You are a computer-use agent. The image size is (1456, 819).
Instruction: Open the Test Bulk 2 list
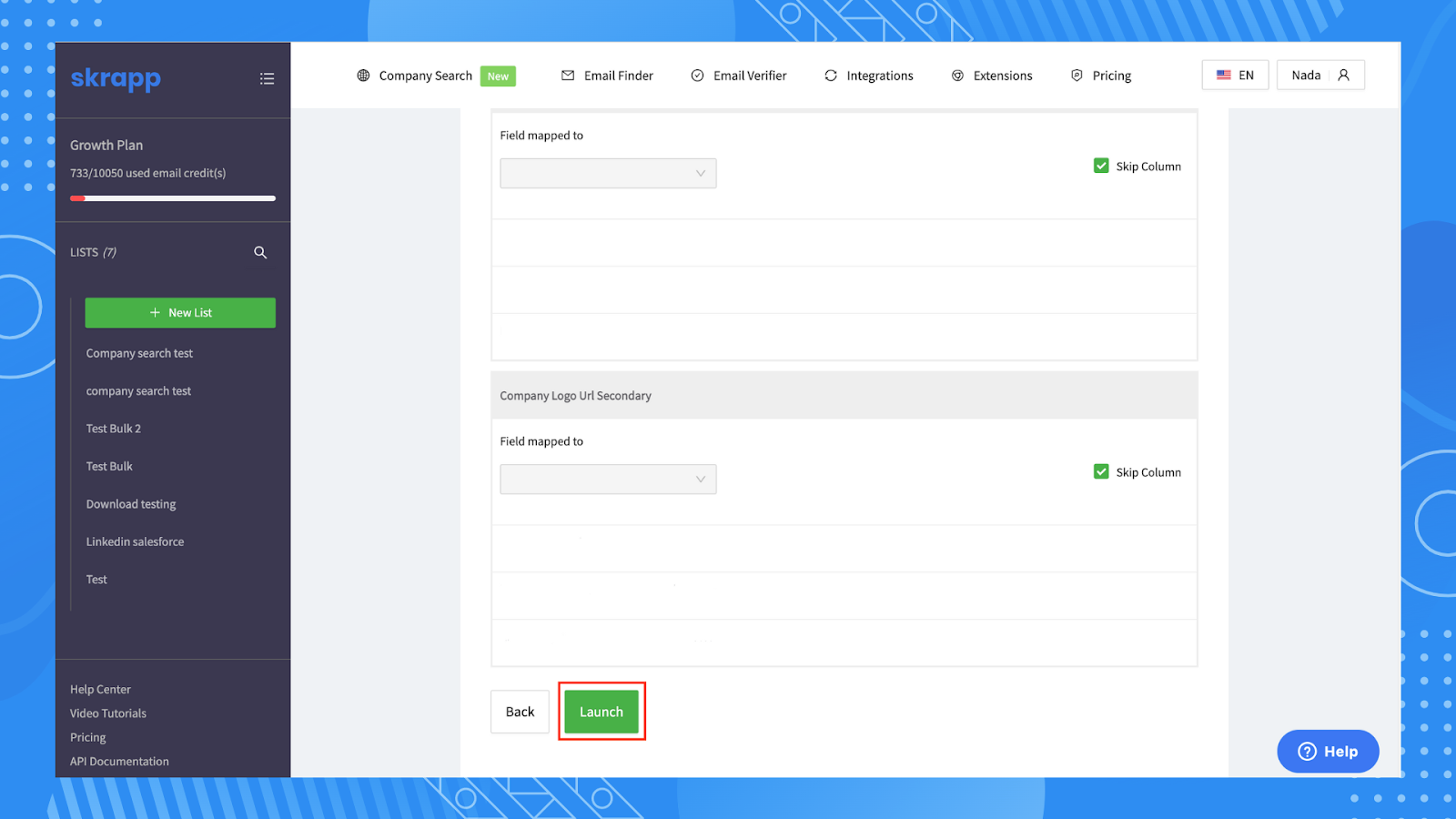114,429
